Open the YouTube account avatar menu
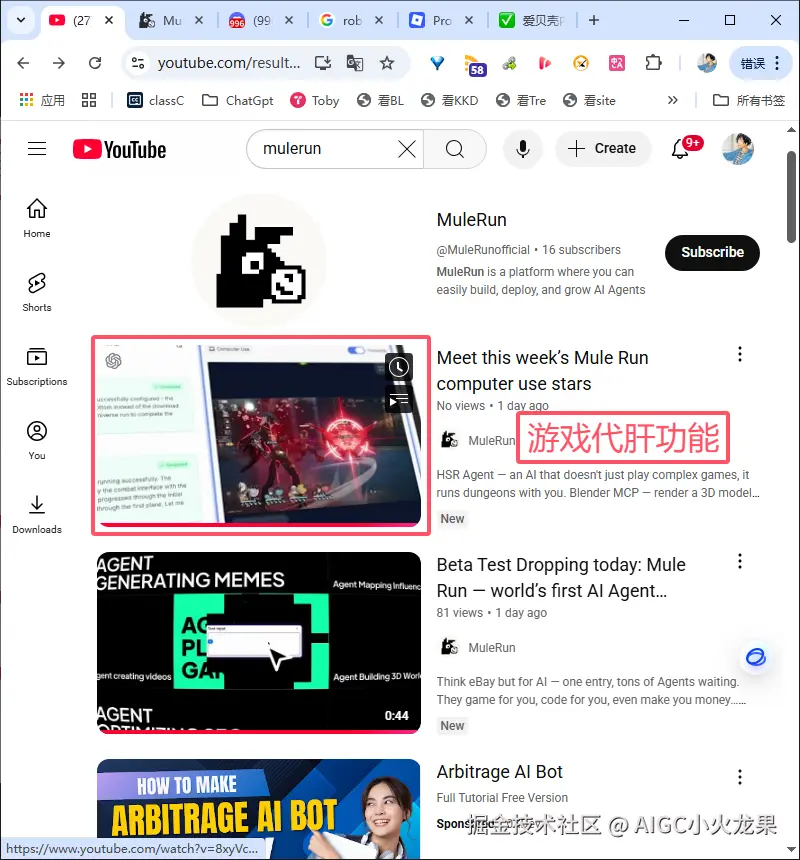The height and width of the screenshot is (860, 800). (x=737, y=149)
